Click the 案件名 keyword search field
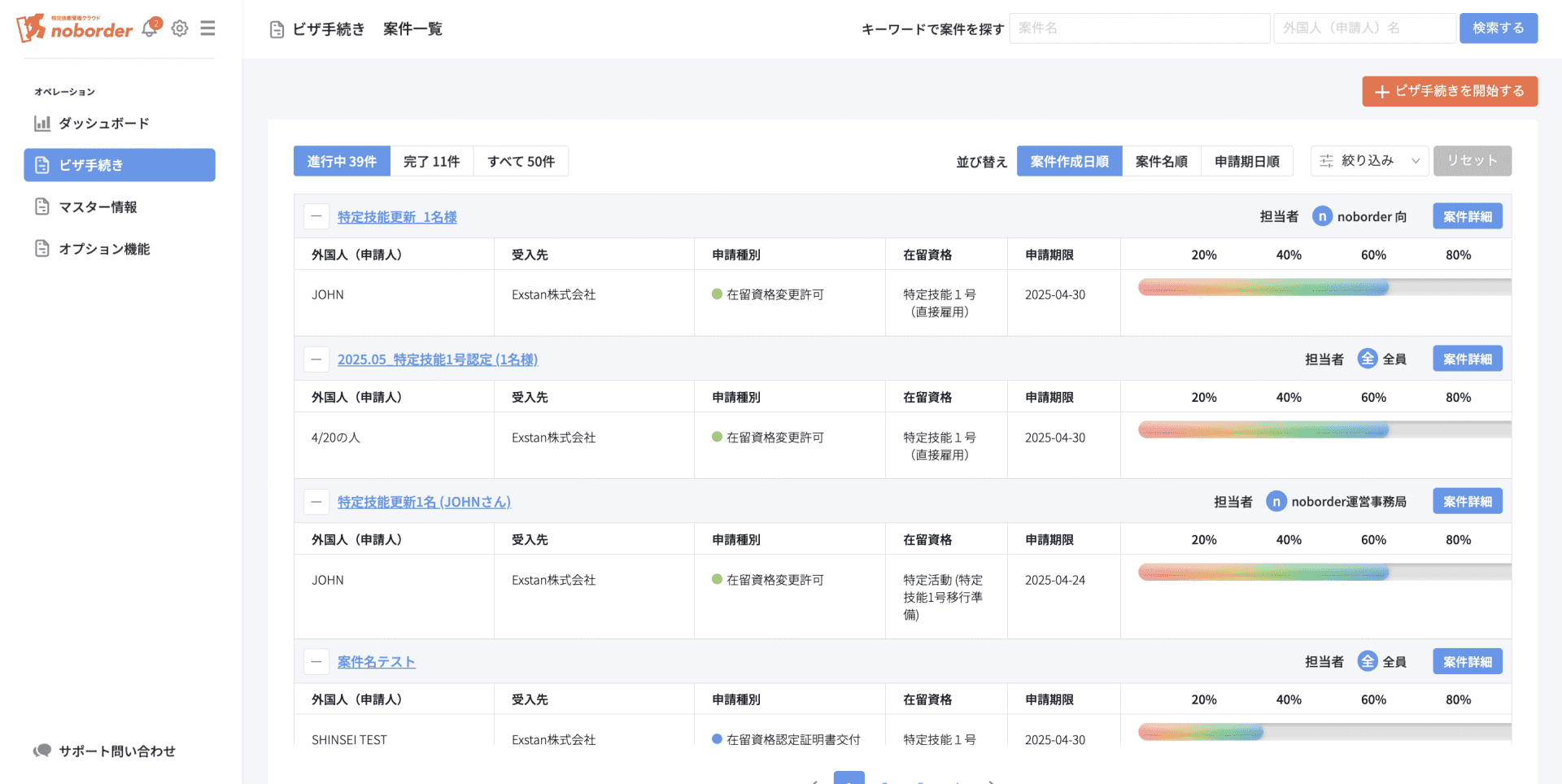 (1139, 28)
